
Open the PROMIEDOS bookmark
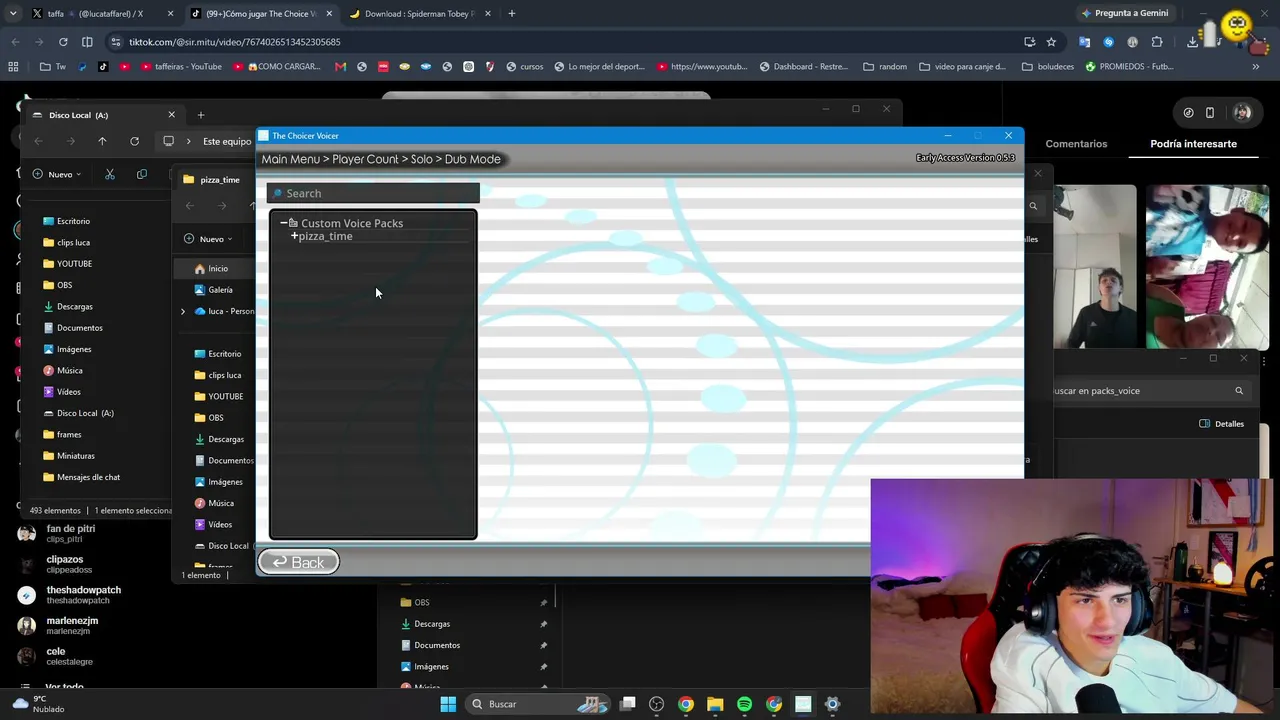[1129, 67]
